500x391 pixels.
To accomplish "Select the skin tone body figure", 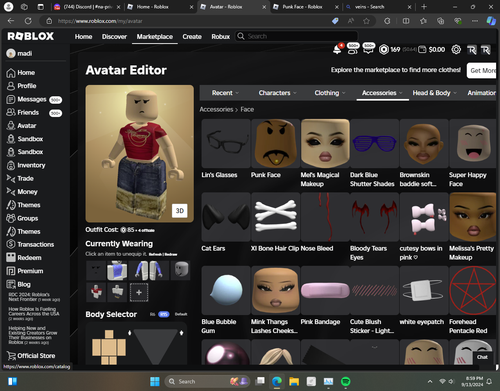I will coord(109,347).
